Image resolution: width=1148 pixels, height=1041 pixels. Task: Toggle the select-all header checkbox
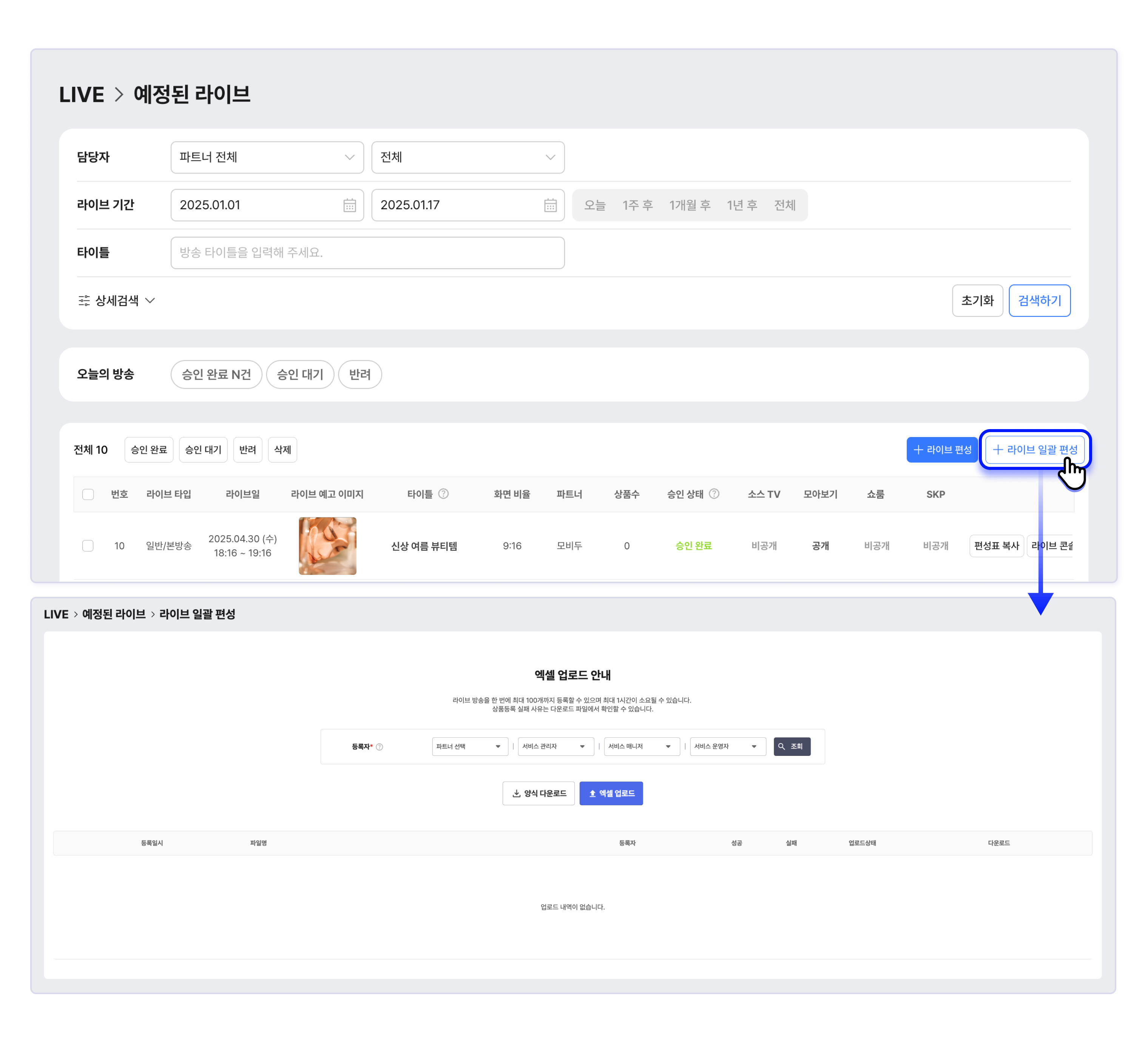(88, 494)
